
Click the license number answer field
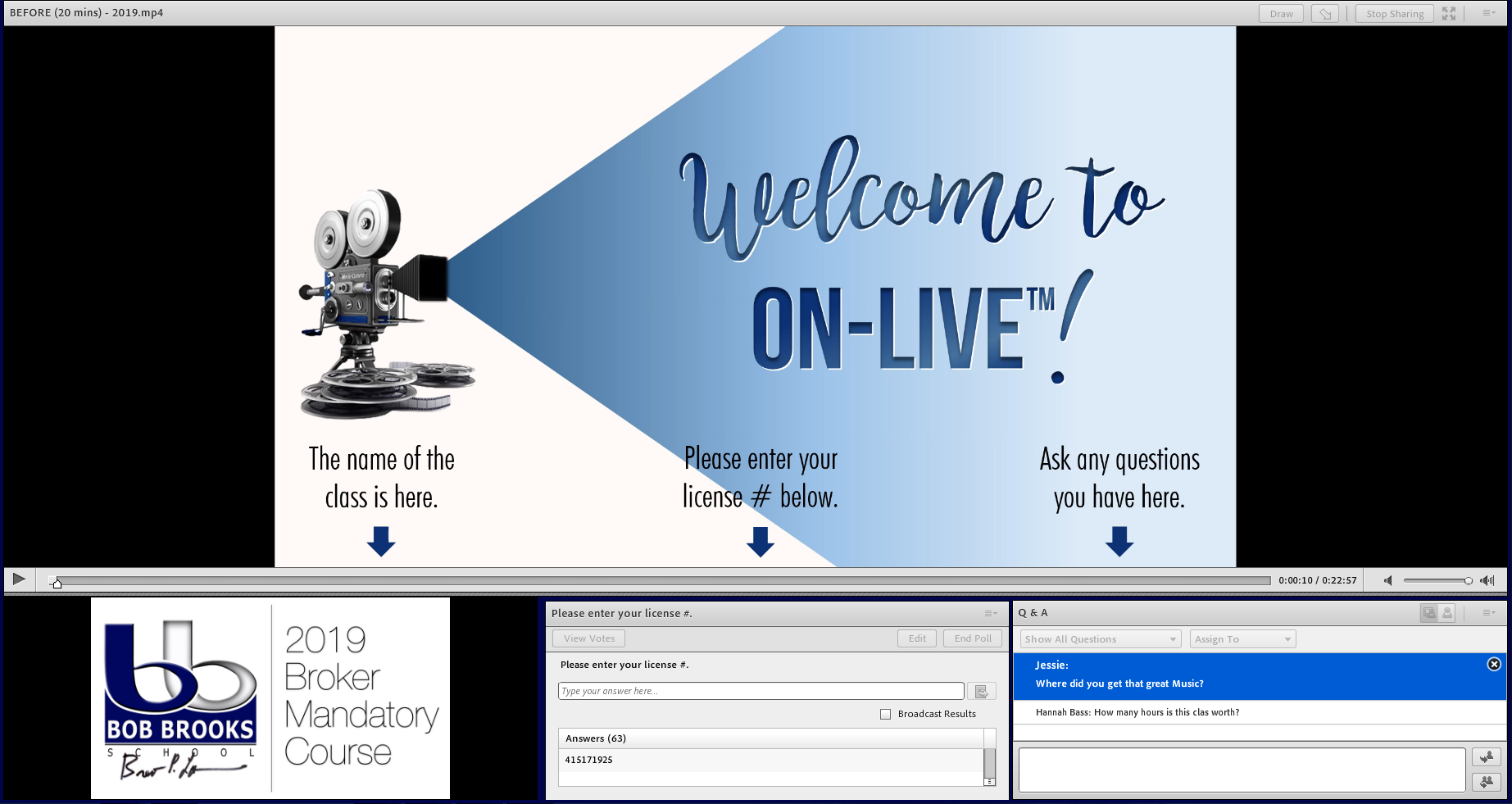pyautogui.click(x=761, y=691)
